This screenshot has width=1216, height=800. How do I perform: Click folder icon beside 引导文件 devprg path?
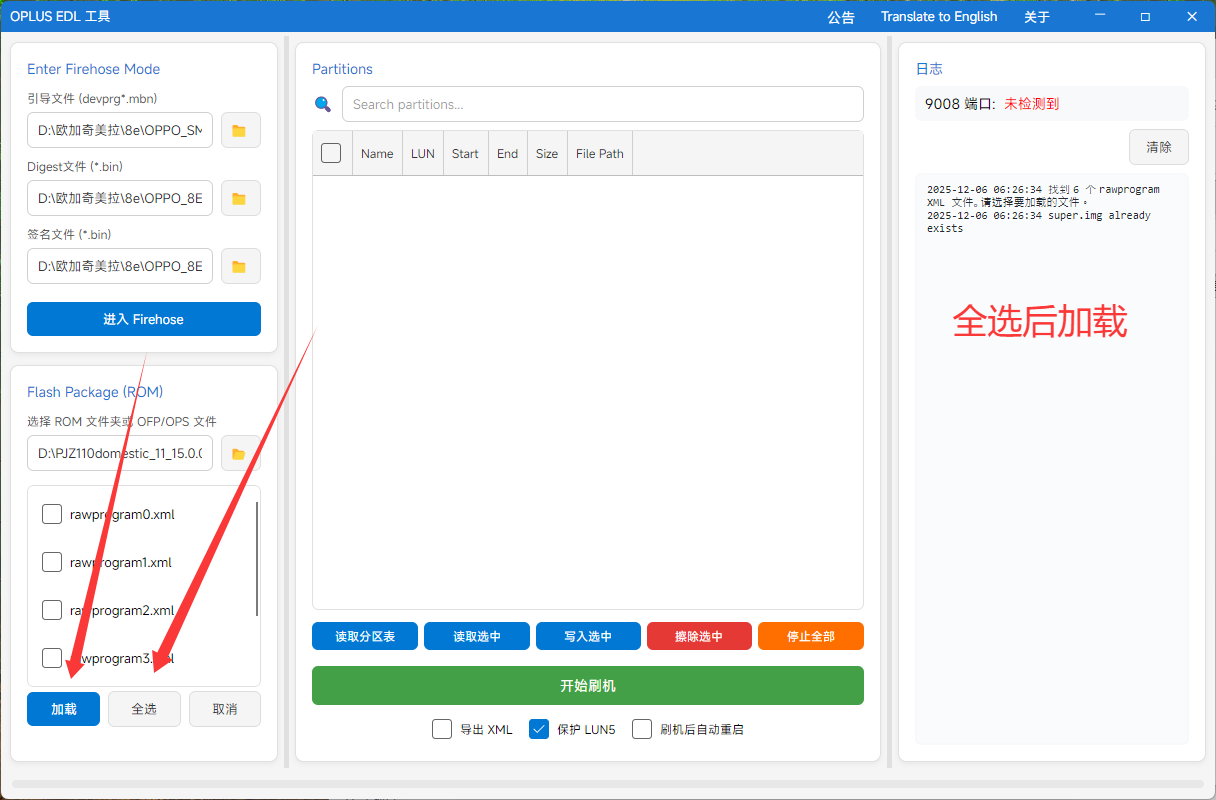coord(240,130)
